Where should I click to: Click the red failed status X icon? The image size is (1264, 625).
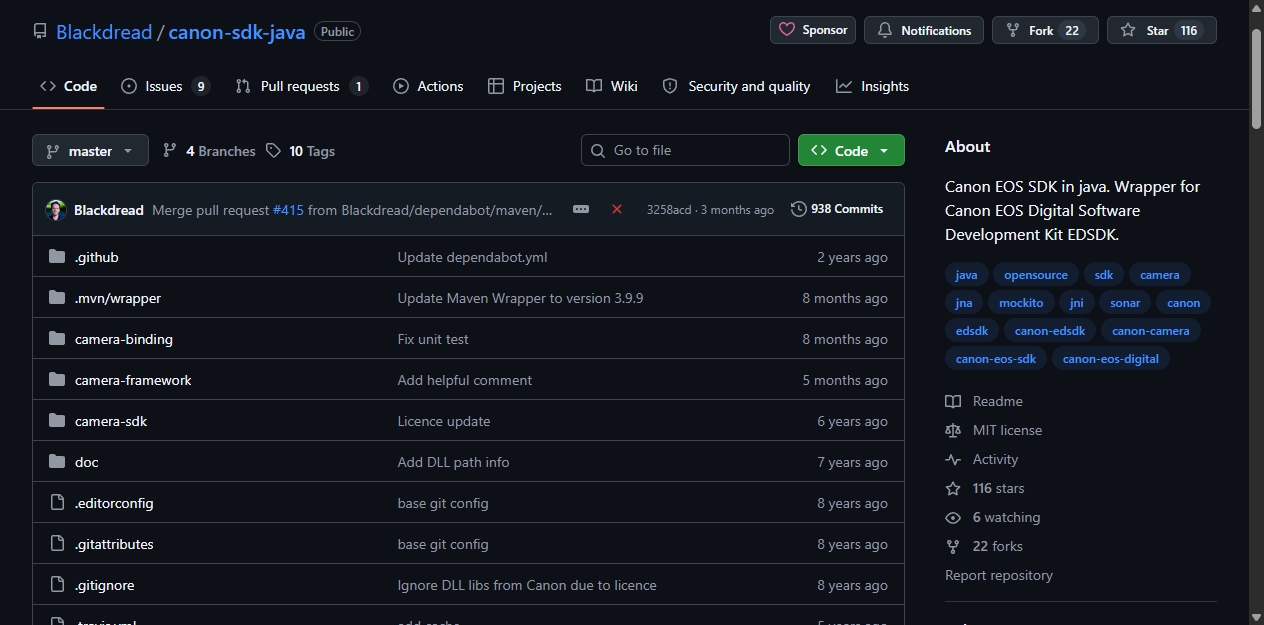[617, 209]
